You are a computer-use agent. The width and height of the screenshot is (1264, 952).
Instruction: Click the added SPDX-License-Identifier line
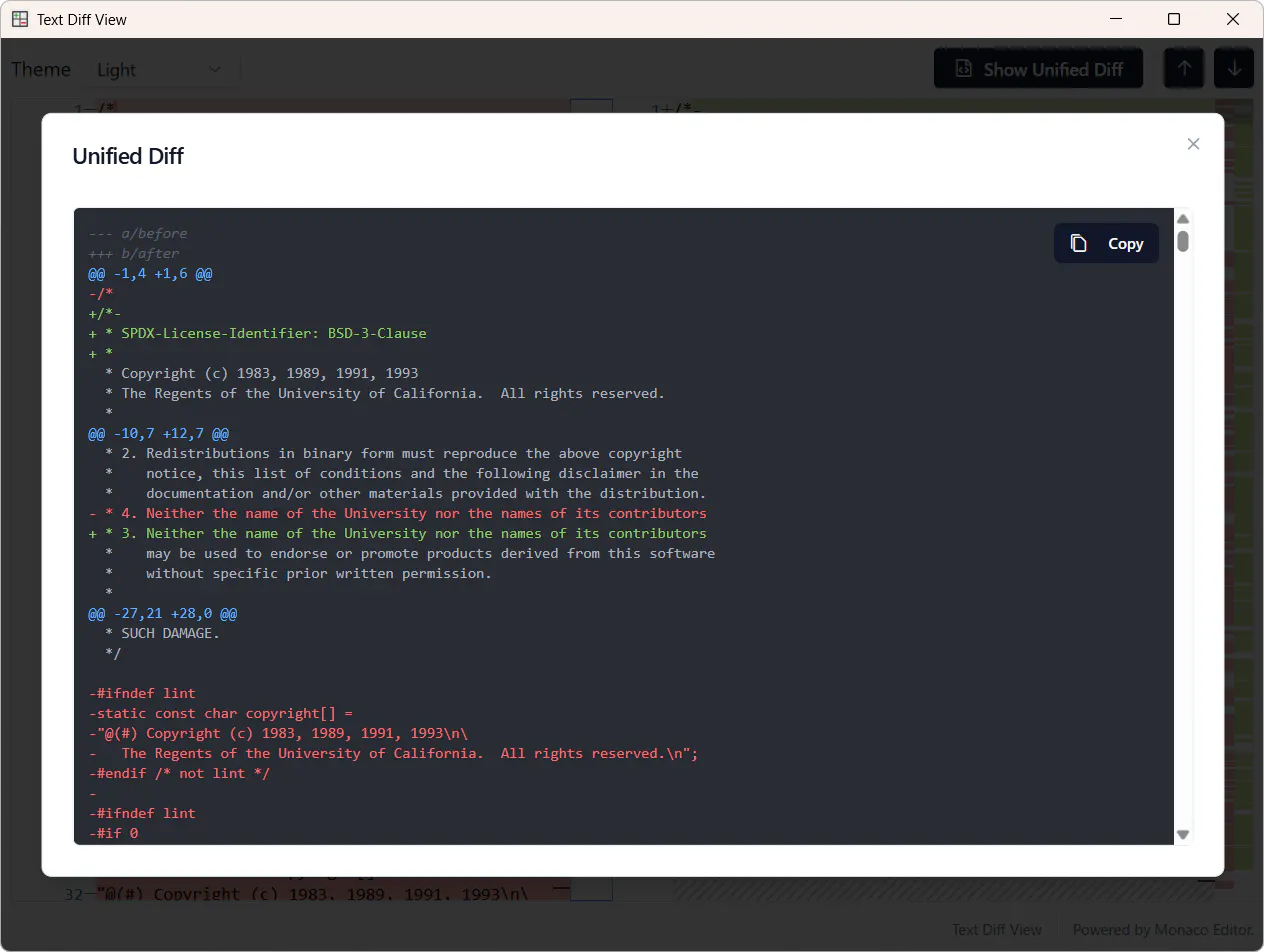coord(257,333)
